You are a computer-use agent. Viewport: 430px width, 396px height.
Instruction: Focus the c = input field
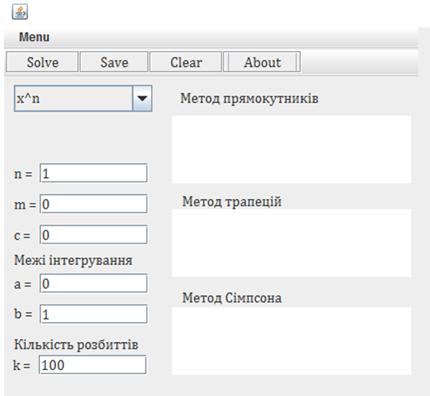[x=93, y=235]
